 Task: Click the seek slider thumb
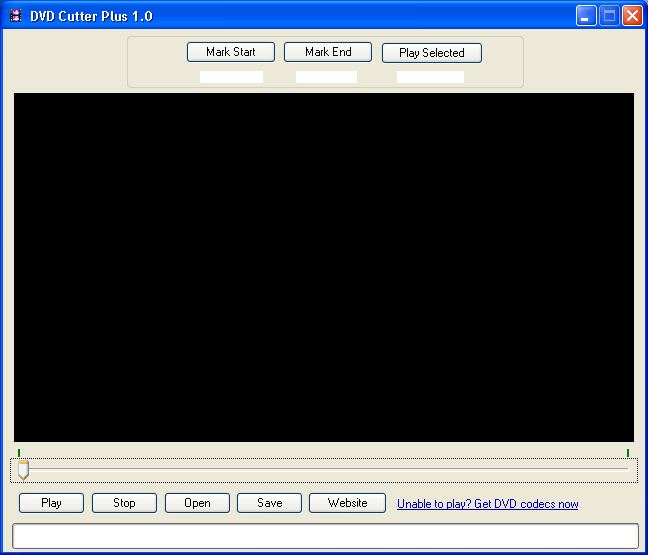pyautogui.click(x=24, y=470)
